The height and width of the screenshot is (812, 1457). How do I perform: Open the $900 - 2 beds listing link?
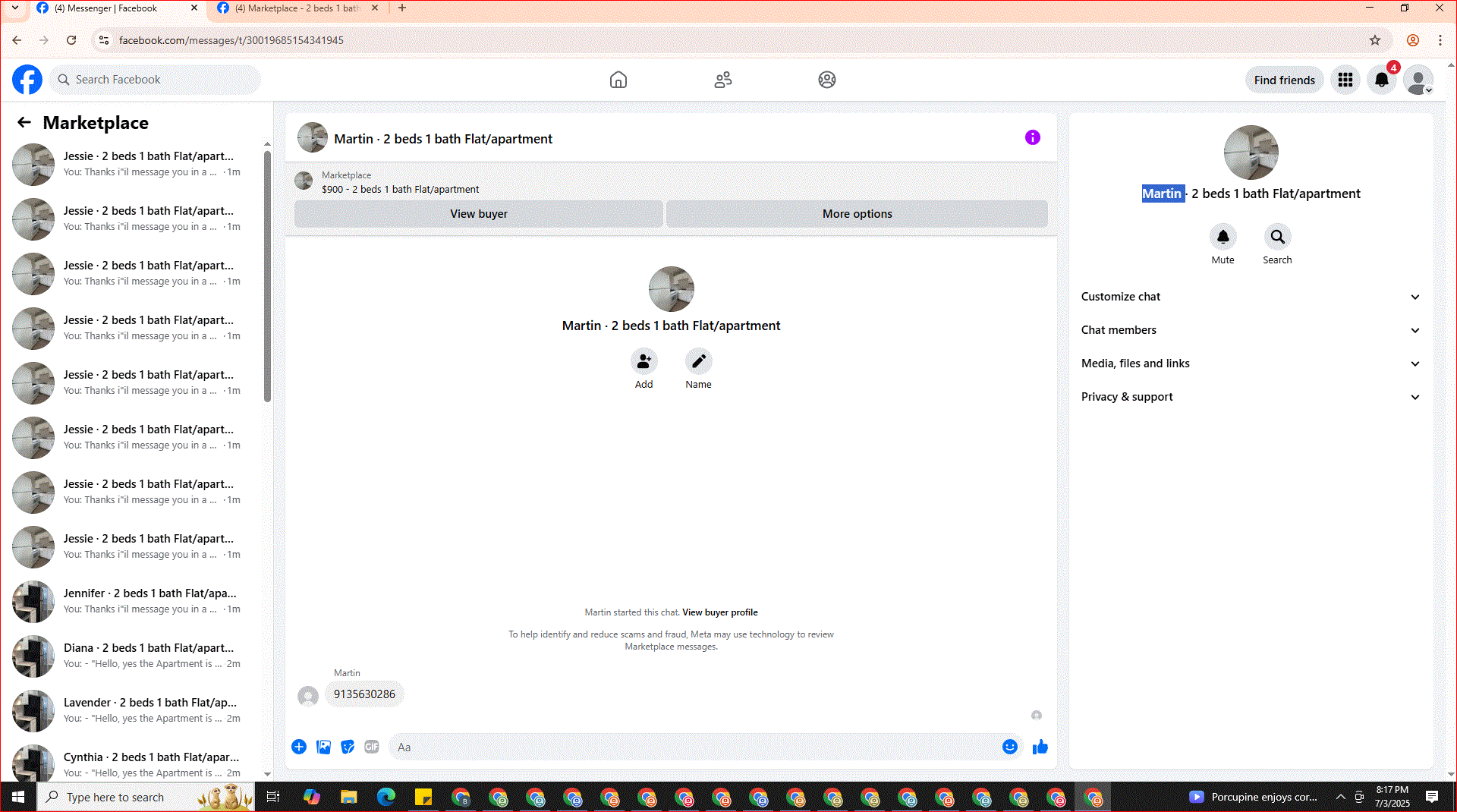click(400, 190)
